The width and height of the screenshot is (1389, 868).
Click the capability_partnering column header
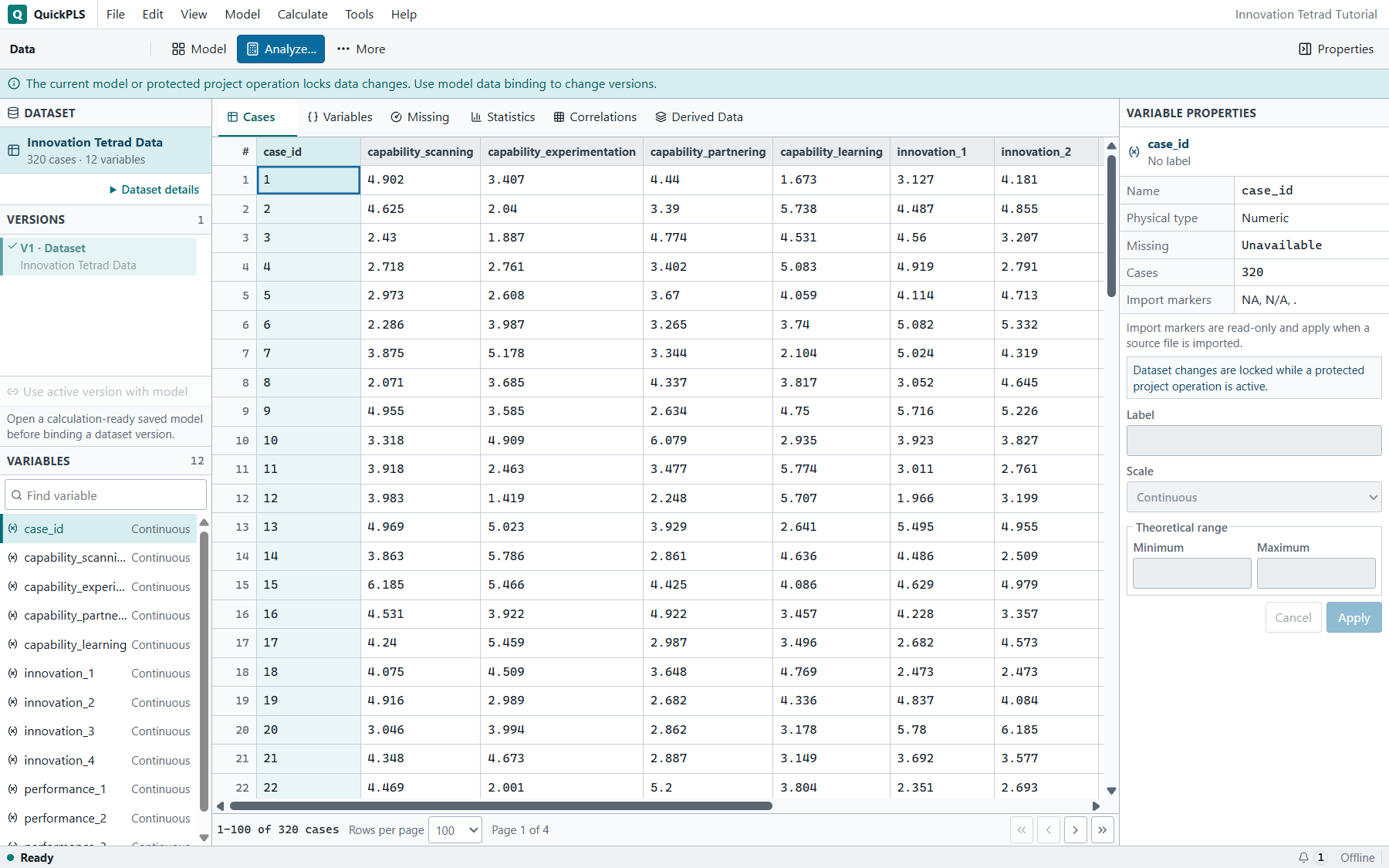[708, 151]
